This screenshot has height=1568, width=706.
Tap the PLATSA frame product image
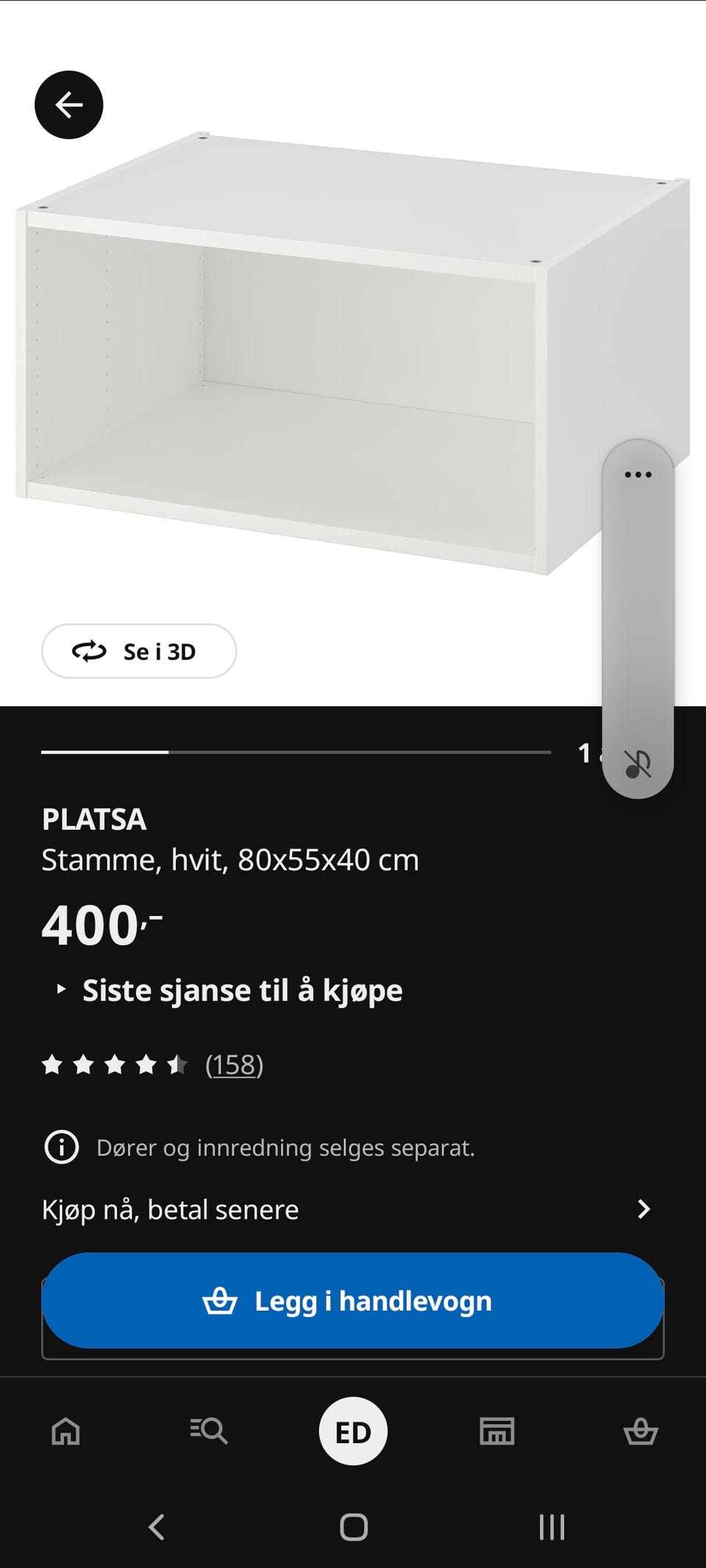tap(353, 353)
